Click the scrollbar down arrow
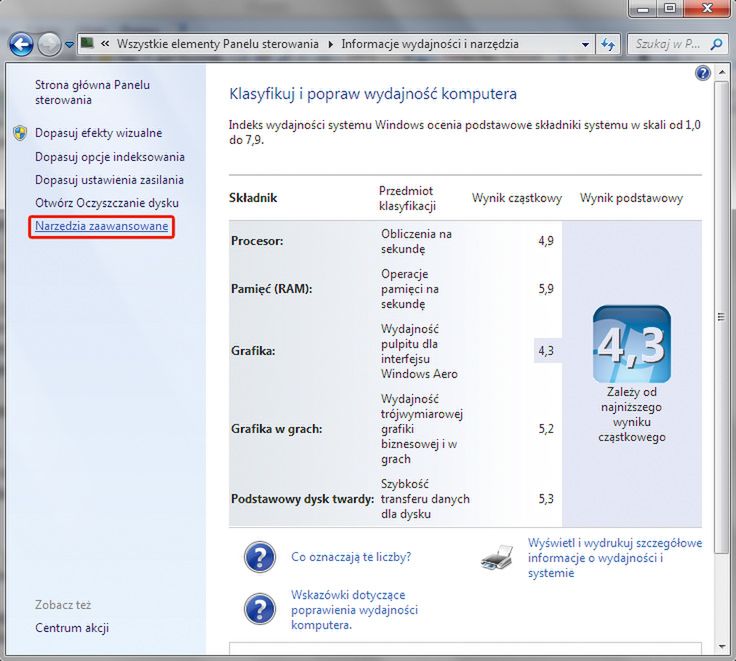The image size is (736, 661). pos(722,647)
